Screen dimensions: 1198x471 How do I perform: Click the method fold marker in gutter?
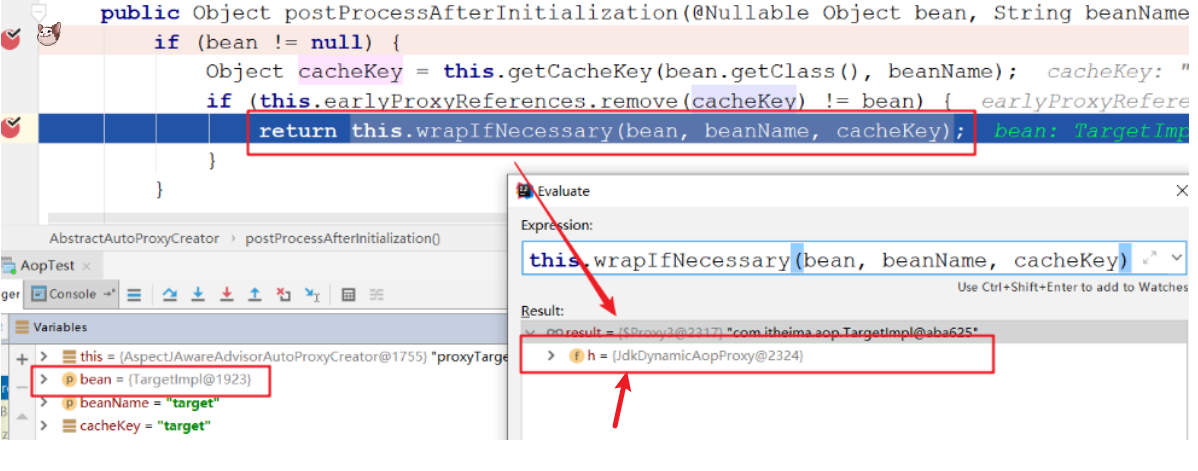38,12
